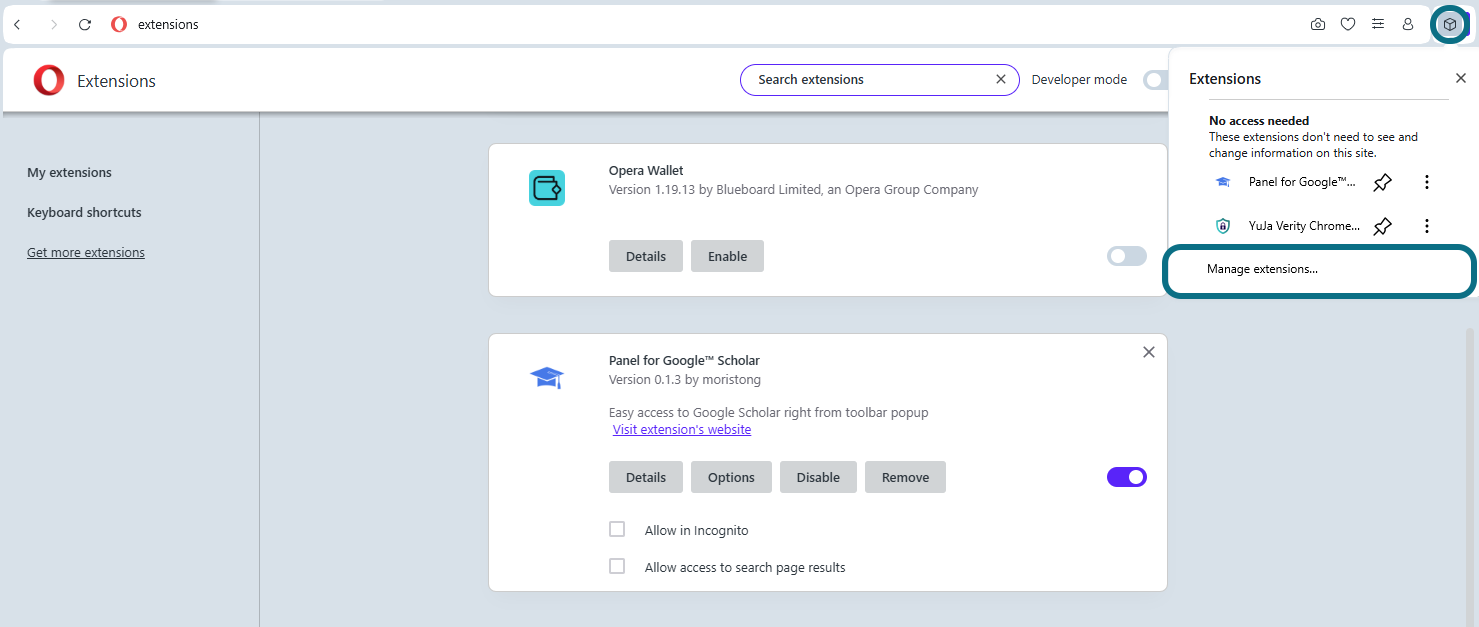Check Allow in Incognito
This screenshot has height=627, width=1479.
(x=617, y=529)
